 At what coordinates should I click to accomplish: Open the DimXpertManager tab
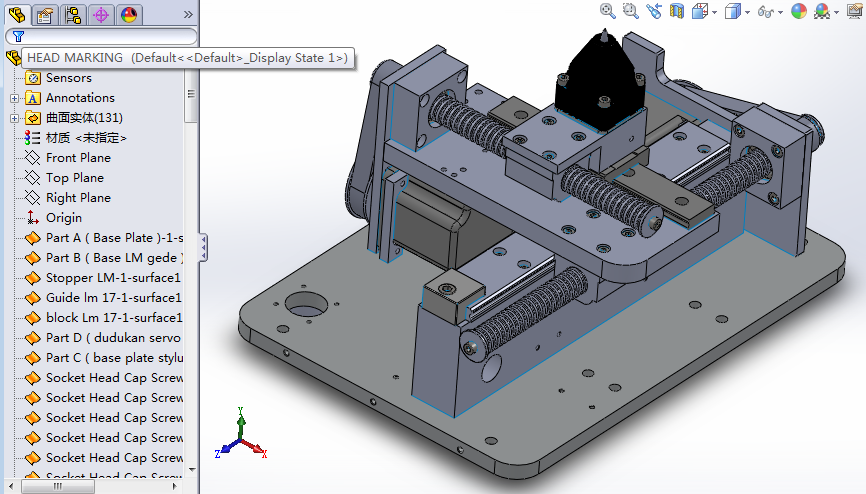[x=101, y=14]
